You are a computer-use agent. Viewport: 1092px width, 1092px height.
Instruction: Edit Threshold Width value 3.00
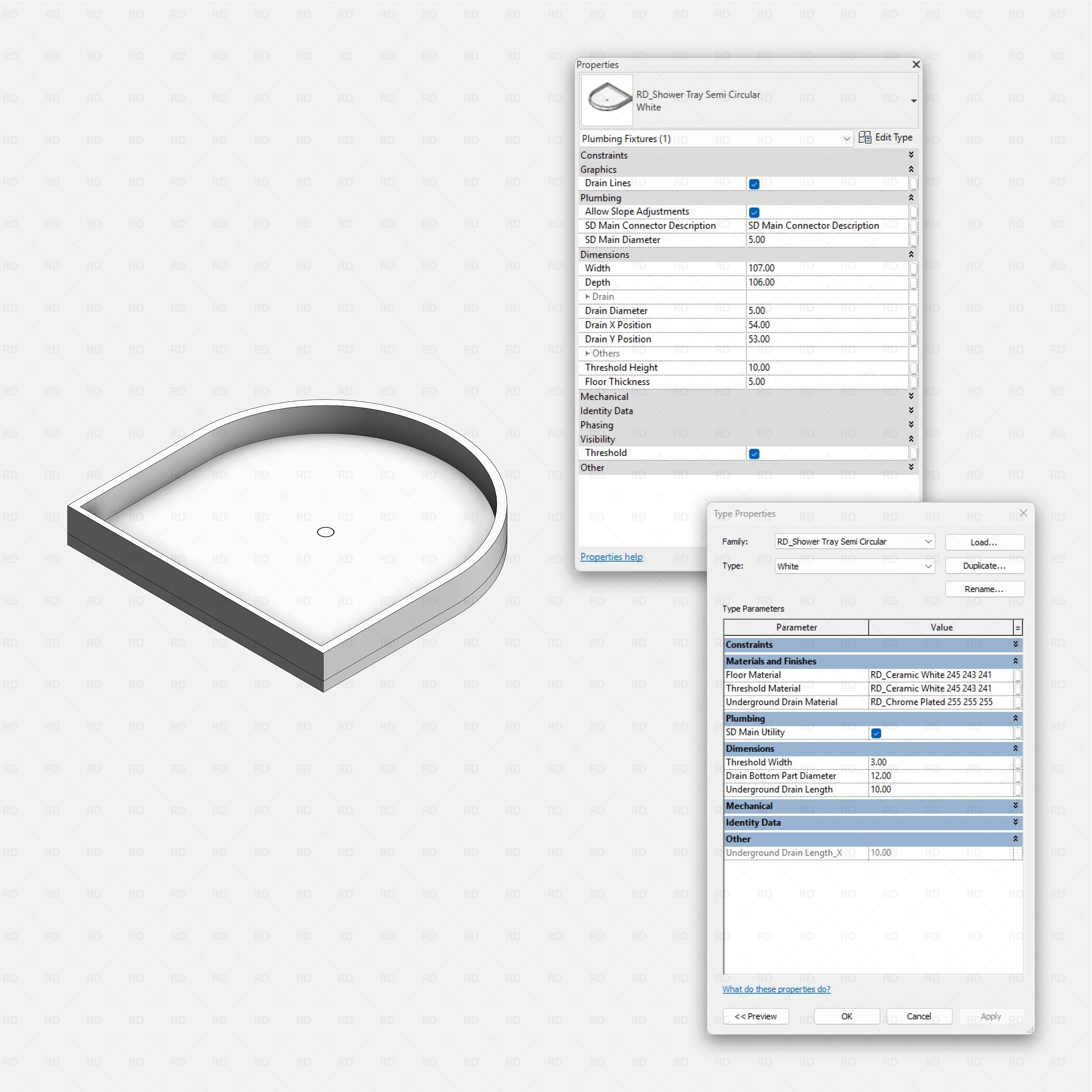tap(940, 762)
